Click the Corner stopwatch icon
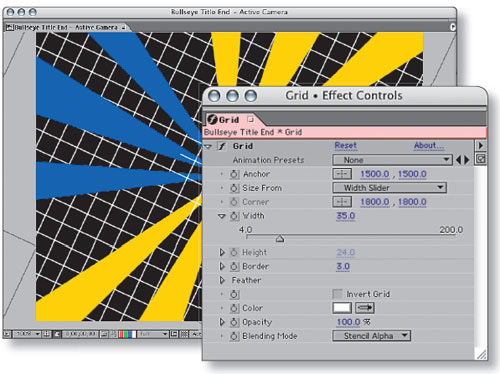 coord(234,202)
